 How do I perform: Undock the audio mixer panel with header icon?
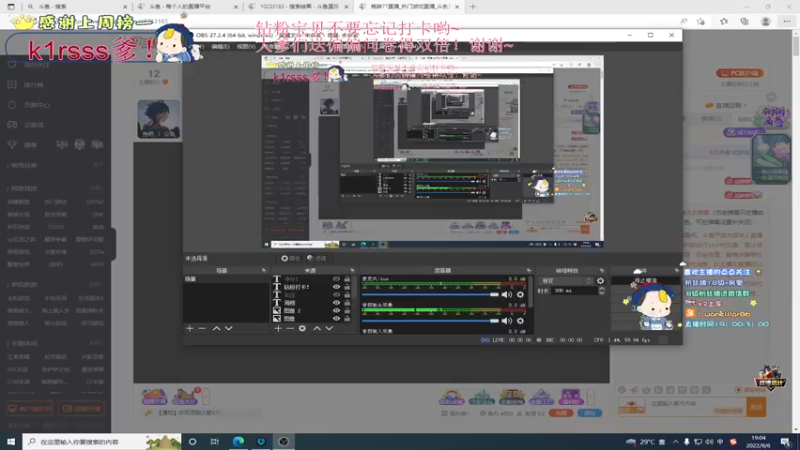529,270
